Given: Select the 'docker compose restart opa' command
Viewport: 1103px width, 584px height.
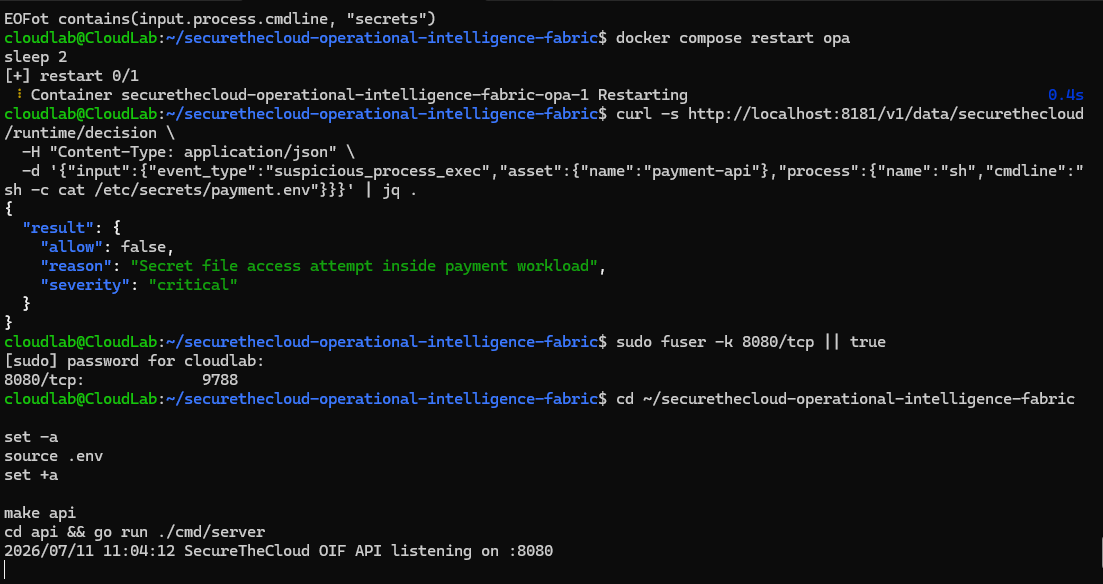Looking at the screenshot, I should coord(733,37).
